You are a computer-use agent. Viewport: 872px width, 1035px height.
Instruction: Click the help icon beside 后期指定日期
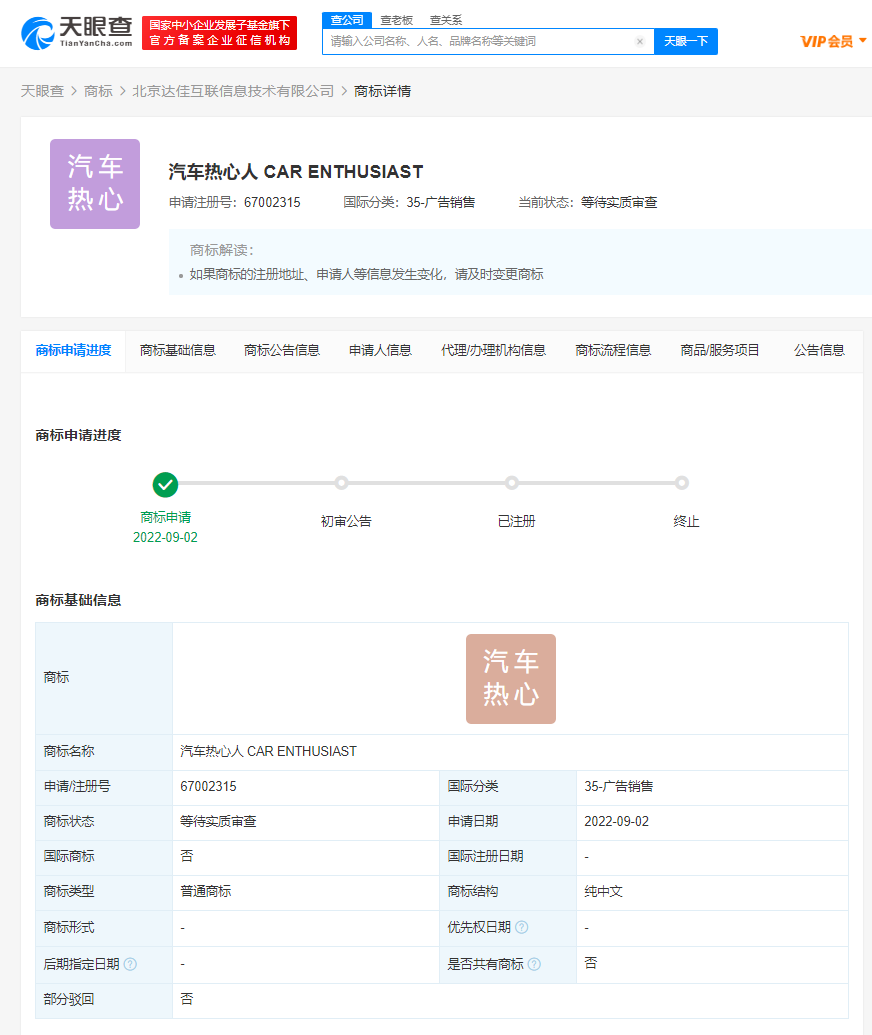tap(130, 964)
